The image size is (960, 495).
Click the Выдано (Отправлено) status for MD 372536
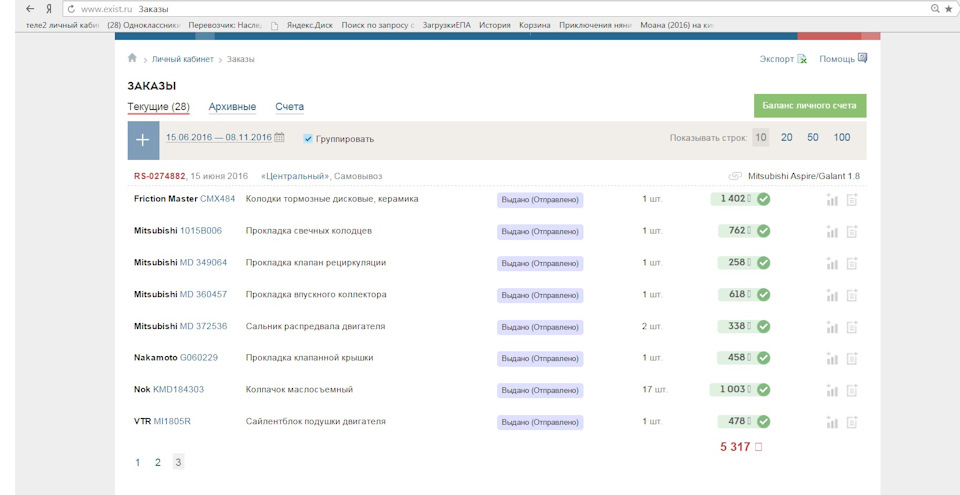click(540, 327)
